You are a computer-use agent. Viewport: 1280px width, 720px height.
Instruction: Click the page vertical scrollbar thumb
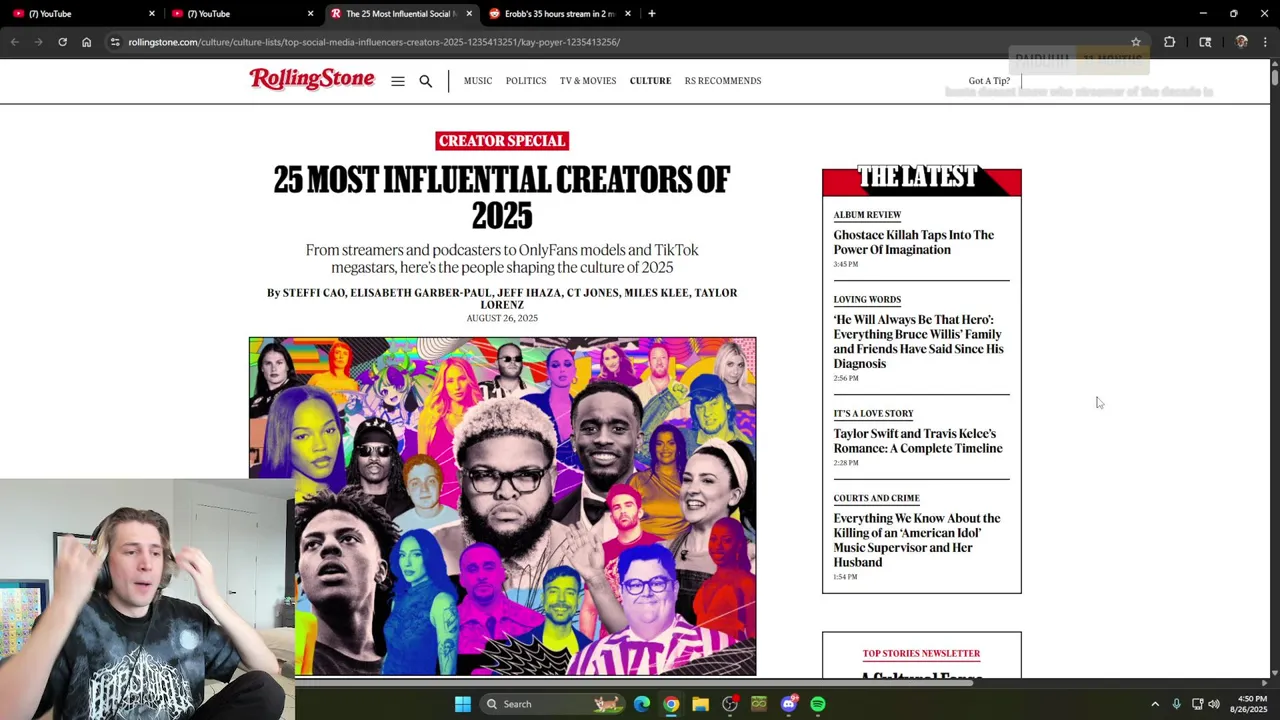coord(1274,76)
